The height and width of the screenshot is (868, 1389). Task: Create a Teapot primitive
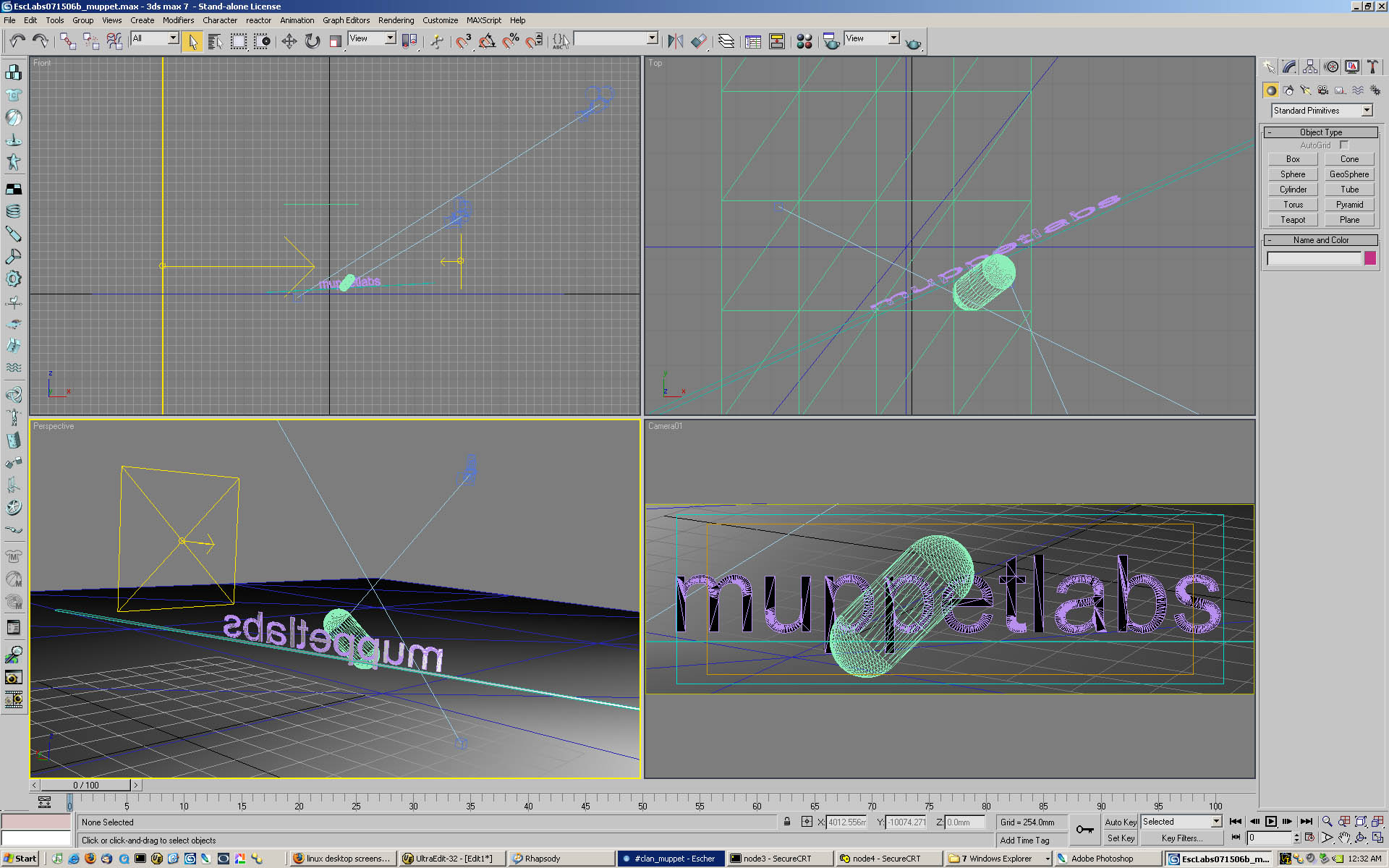pyautogui.click(x=1293, y=220)
